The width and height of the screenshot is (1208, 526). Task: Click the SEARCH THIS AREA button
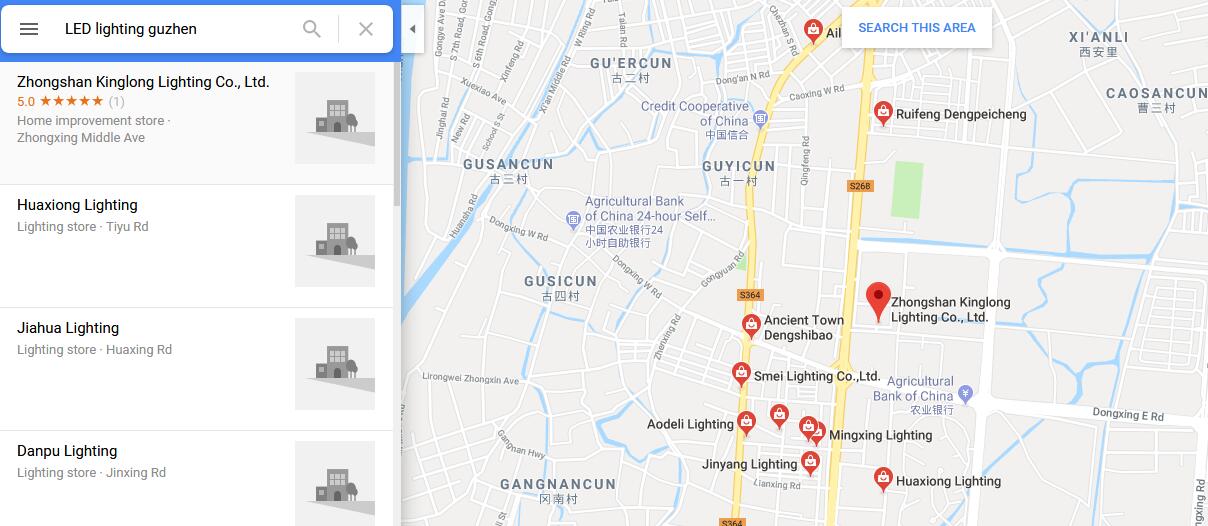tap(917, 28)
